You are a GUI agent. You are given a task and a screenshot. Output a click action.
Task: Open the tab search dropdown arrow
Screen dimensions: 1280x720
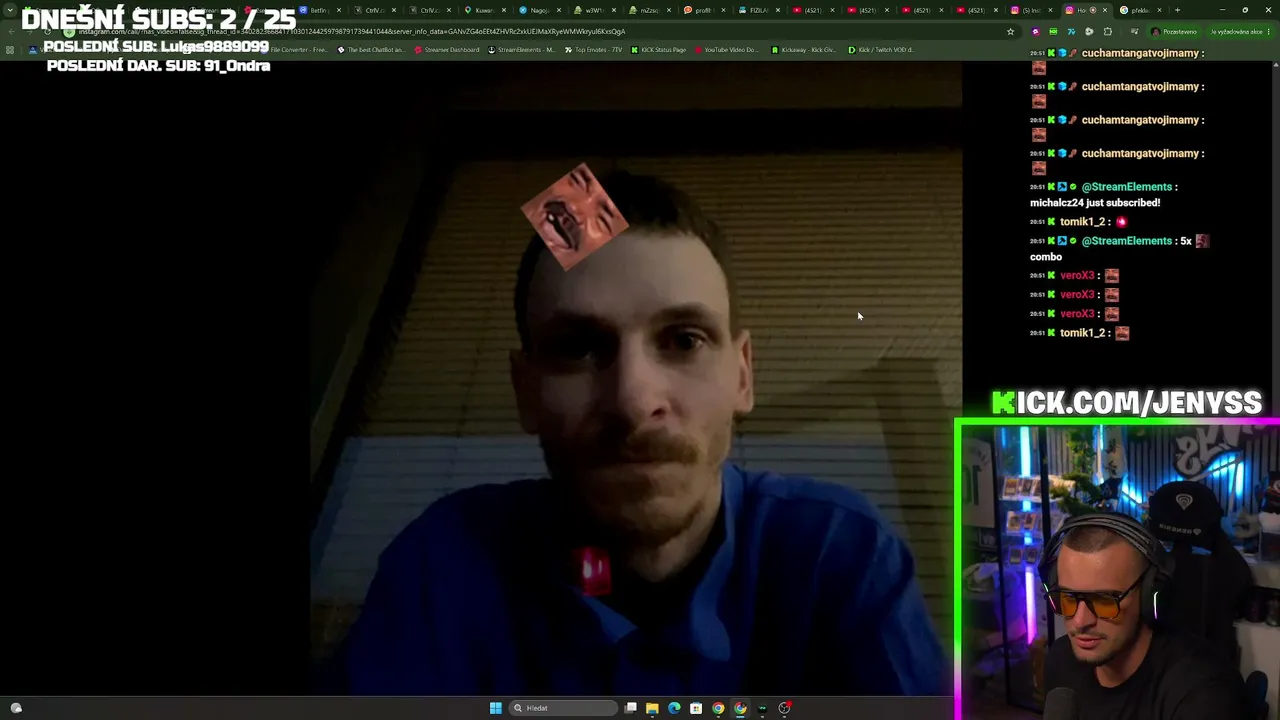[x=10, y=10]
